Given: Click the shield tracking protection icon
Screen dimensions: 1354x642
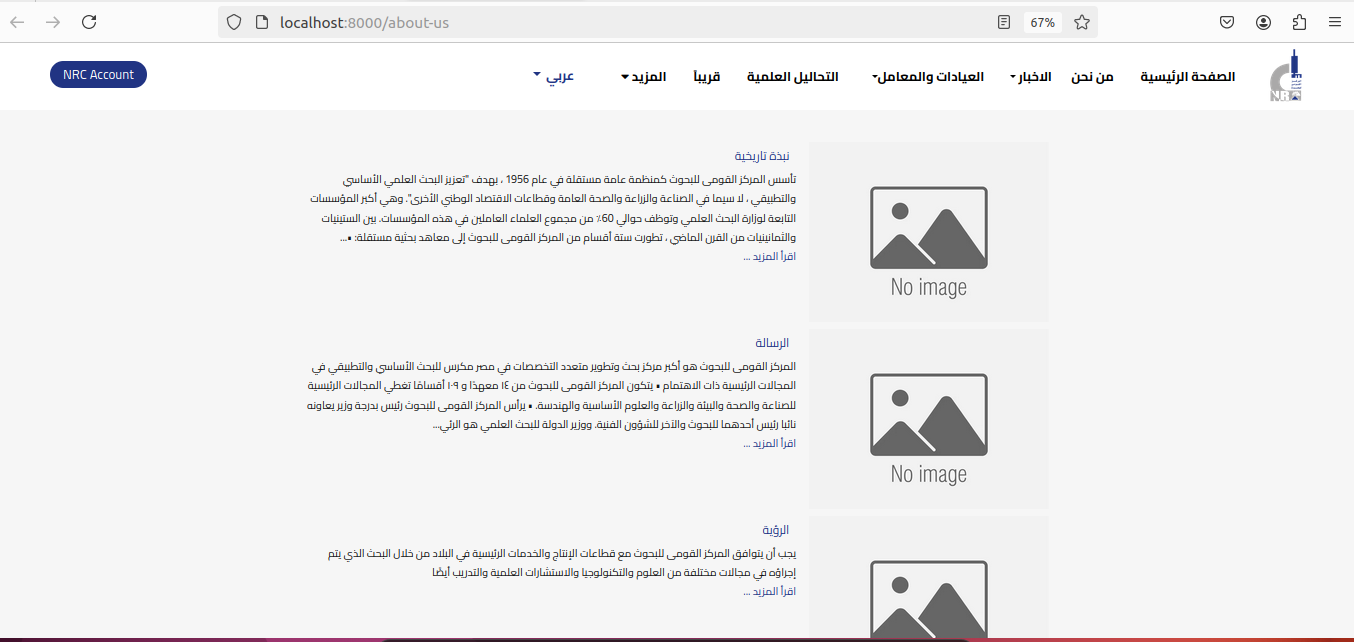Looking at the screenshot, I should pyautogui.click(x=234, y=22).
